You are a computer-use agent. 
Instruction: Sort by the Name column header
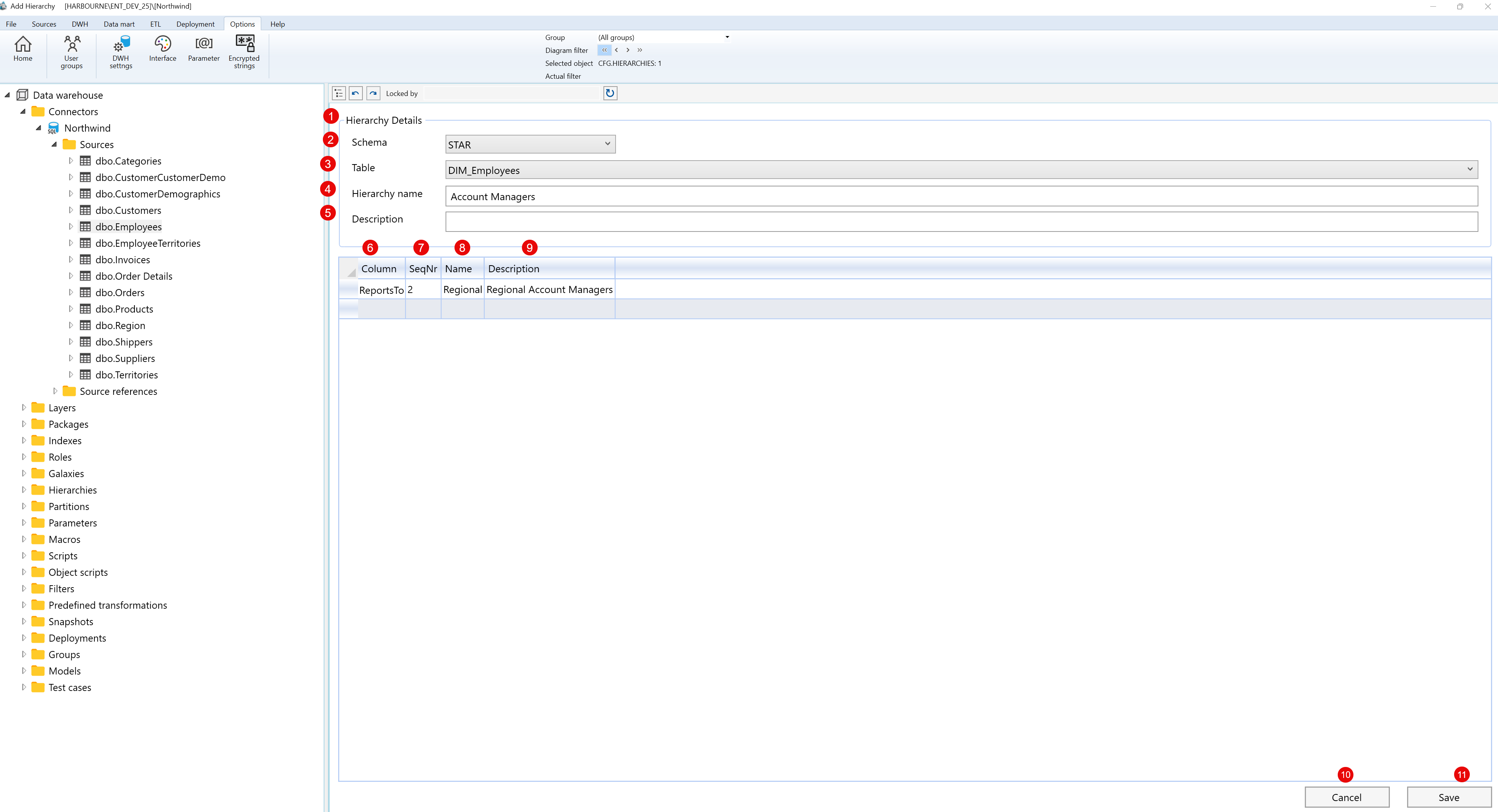[462, 269]
